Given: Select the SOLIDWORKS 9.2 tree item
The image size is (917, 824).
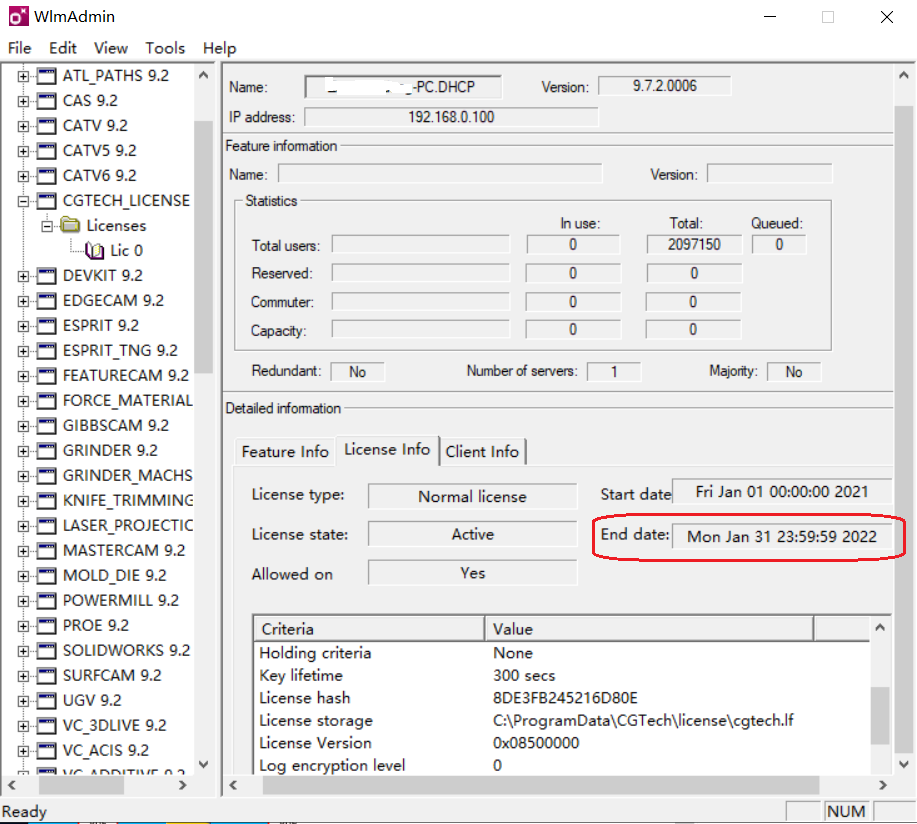Looking at the screenshot, I should 126,651.
